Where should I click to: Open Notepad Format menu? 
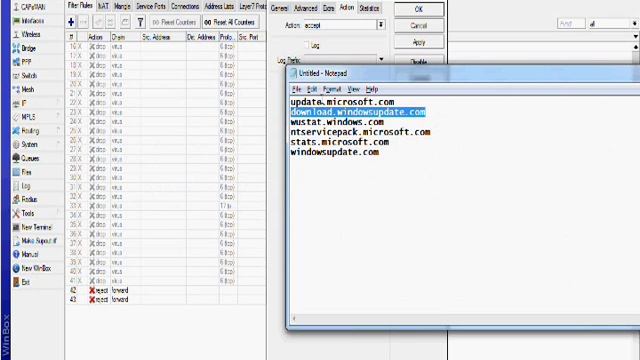pyautogui.click(x=332, y=89)
